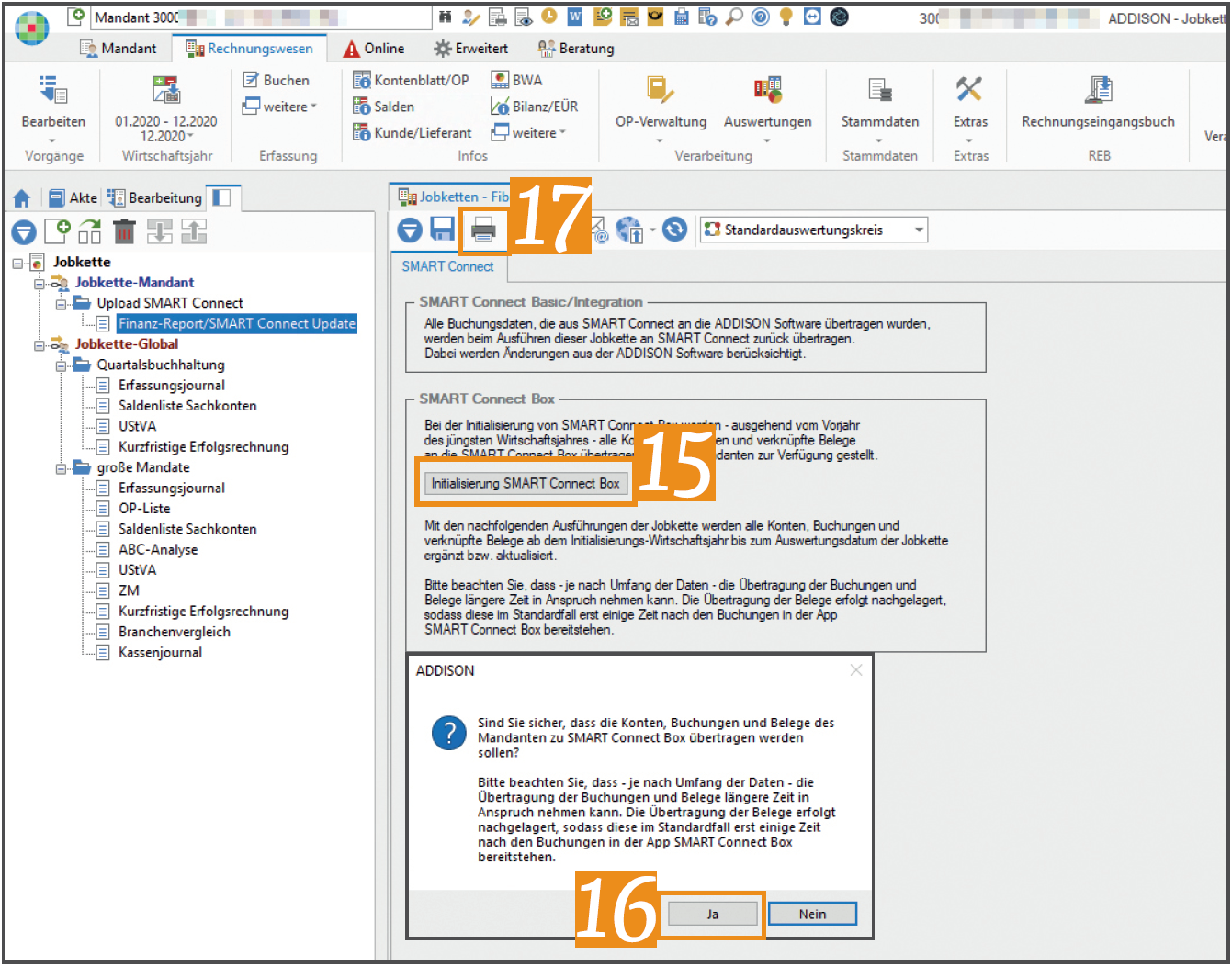Image resolution: width=1232 pixels, height=966 pixels.
Task: Switch to the Mandant ribbon tab
Action: [x=119, y=49]
